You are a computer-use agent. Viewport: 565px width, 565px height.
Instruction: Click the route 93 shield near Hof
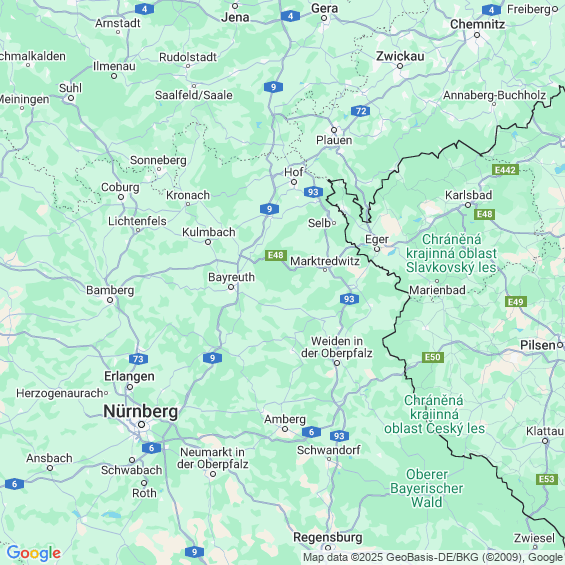(313, 192)
